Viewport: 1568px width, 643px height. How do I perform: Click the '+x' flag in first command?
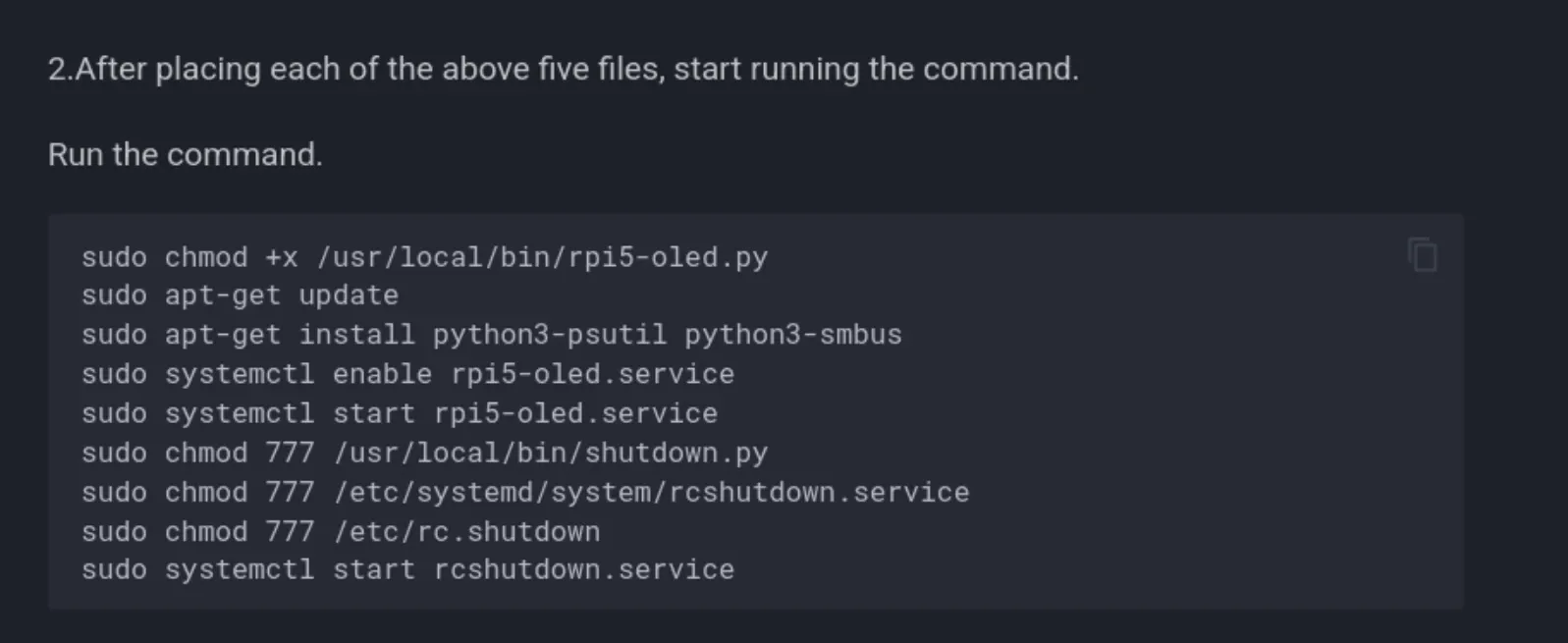tap(281, 257)
